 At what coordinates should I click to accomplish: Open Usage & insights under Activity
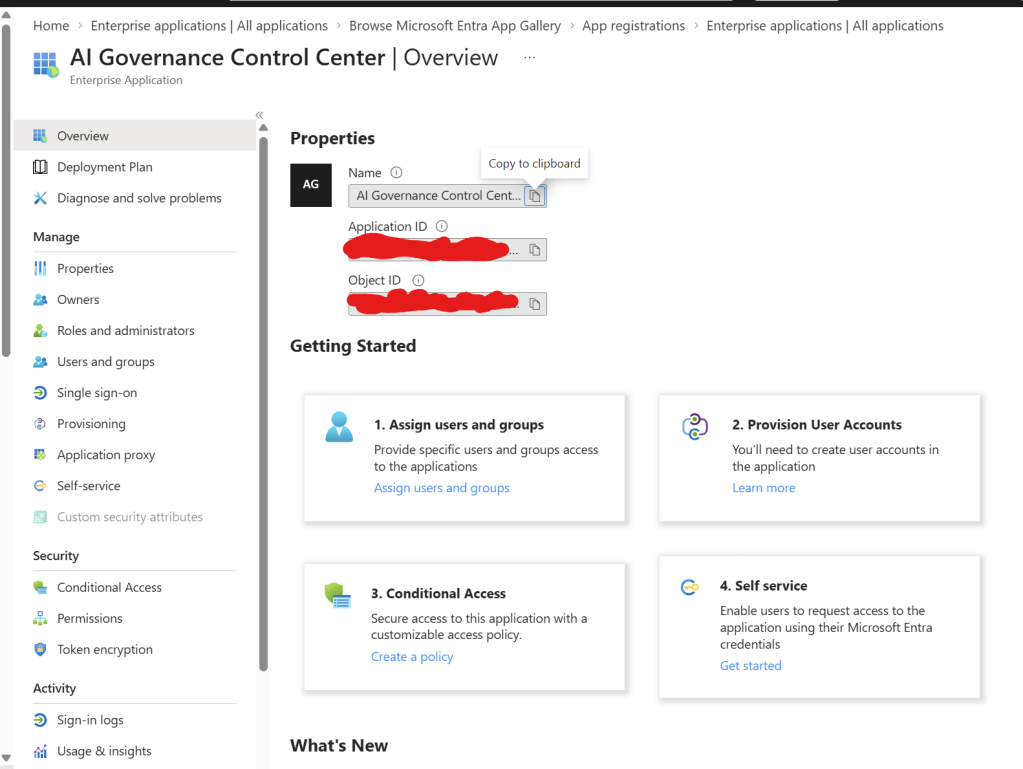(x=104, y=751)
